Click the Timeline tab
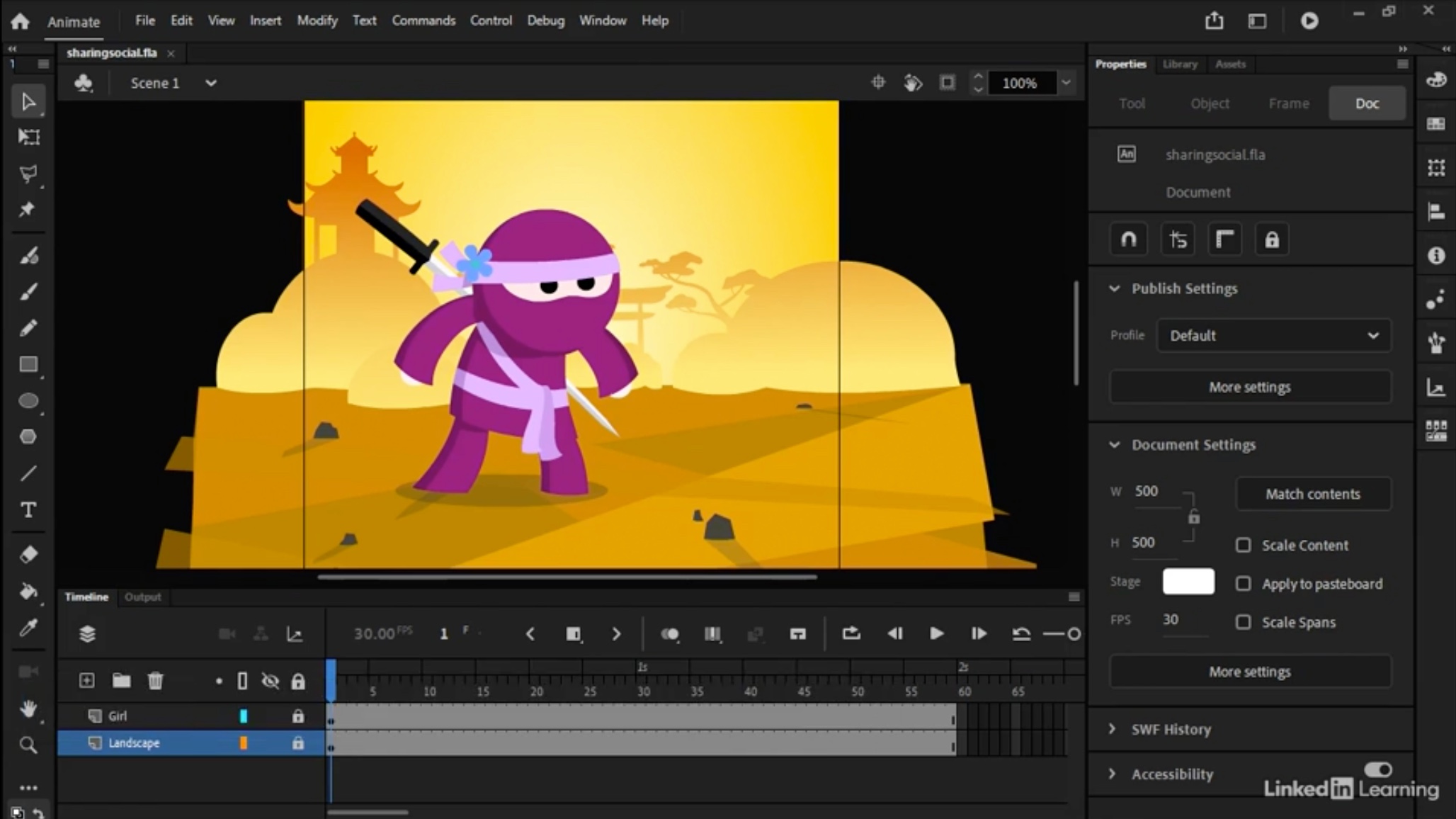The height and width of the screenshot is (819, 1456). point(86,596)
